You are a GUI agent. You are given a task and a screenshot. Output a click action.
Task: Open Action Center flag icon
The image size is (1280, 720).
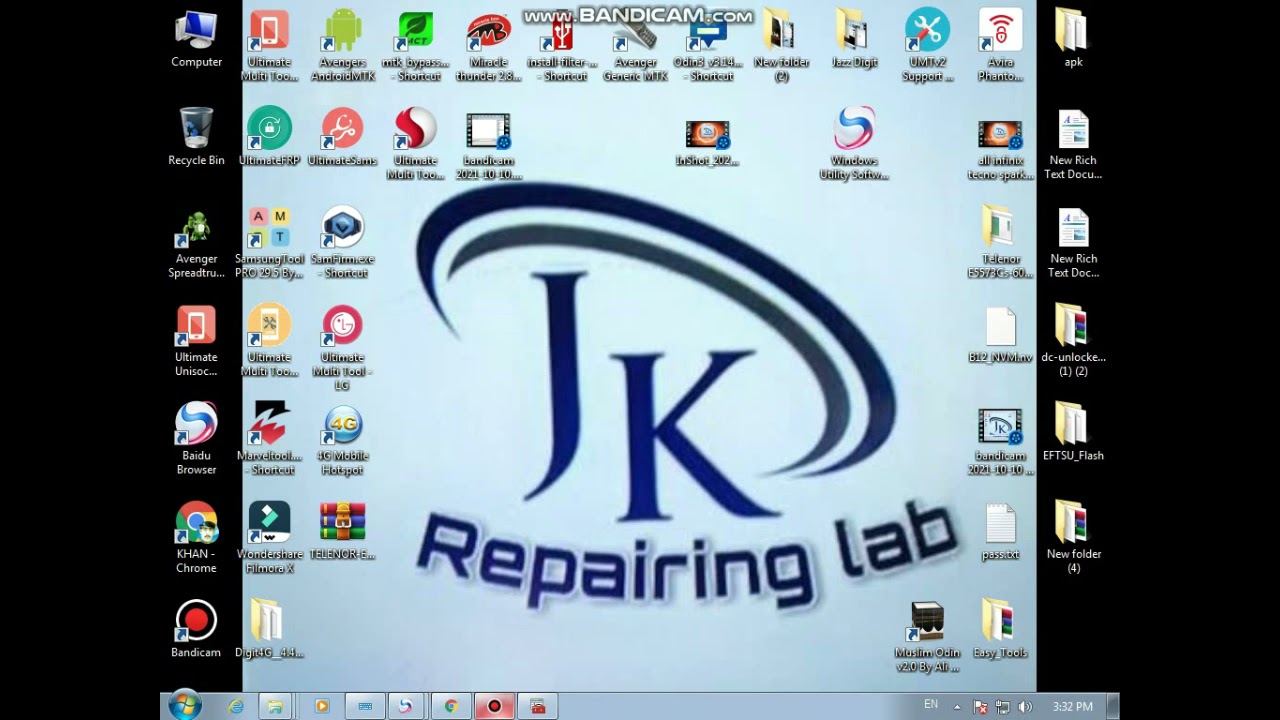980,706
